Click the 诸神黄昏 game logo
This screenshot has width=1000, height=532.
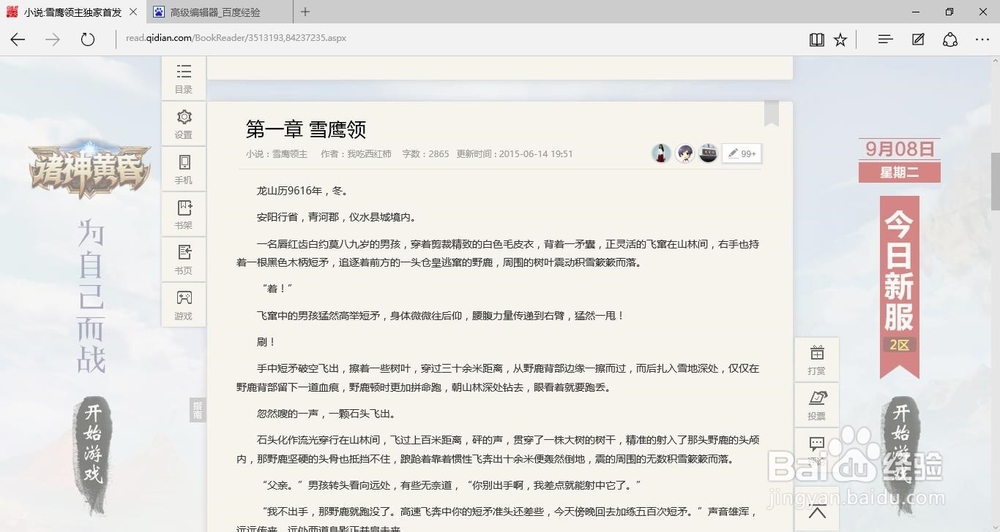tap(89, 169)
